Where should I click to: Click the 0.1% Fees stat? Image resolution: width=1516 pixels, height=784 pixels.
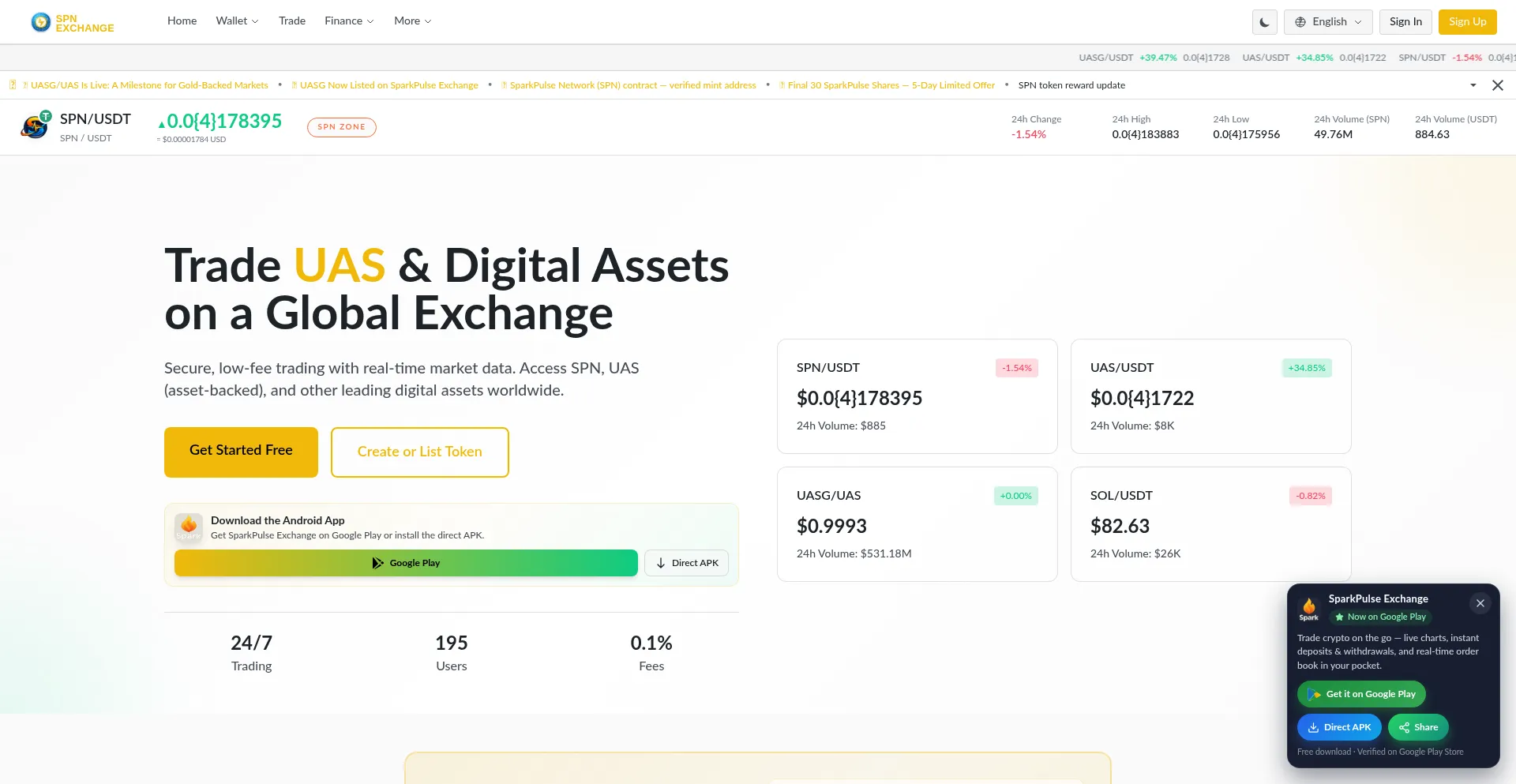coord(651,653)
